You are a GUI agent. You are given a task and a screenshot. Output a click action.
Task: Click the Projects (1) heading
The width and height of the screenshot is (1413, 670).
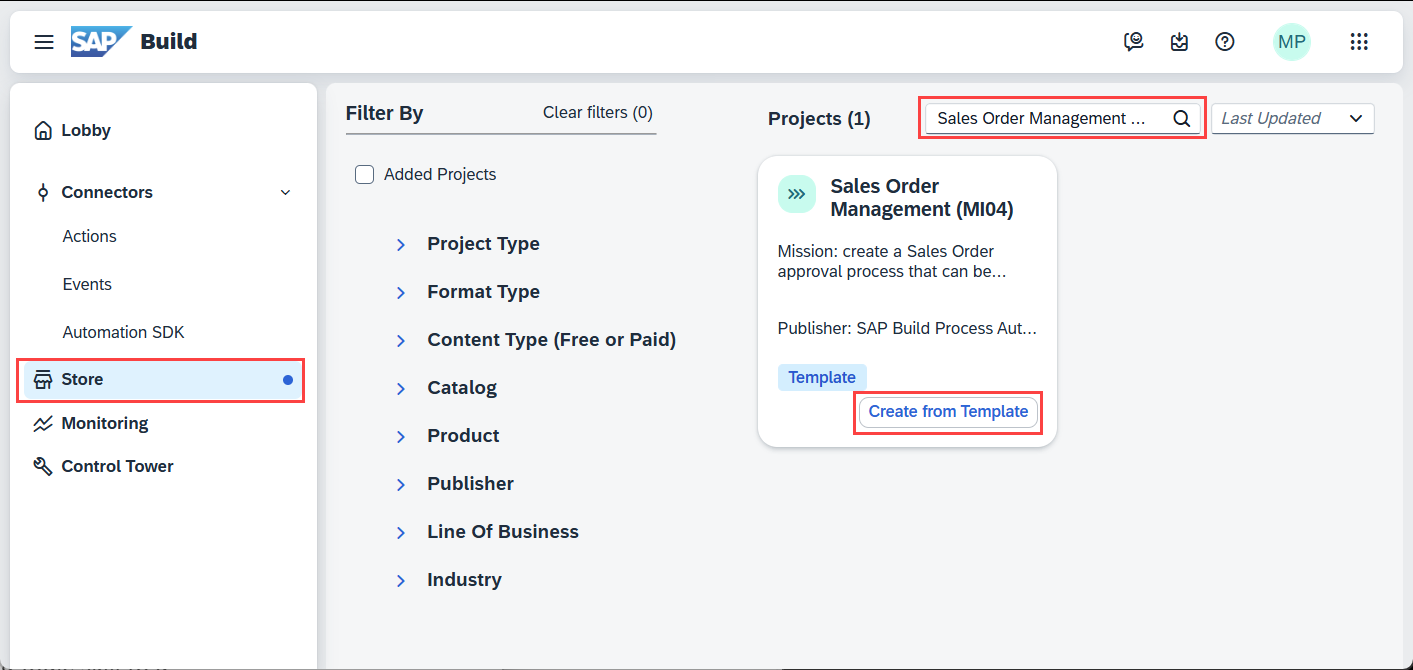[x=819, y=119]
